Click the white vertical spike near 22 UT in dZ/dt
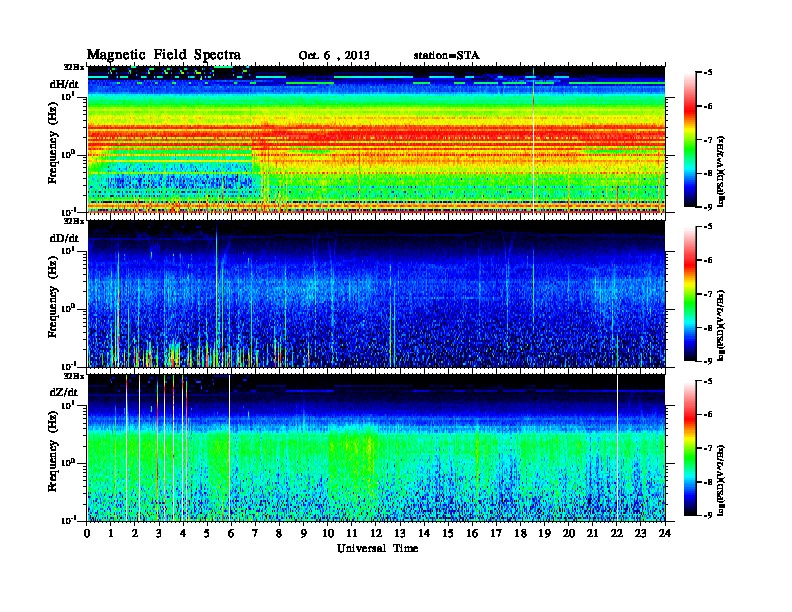 coord(617,448)
